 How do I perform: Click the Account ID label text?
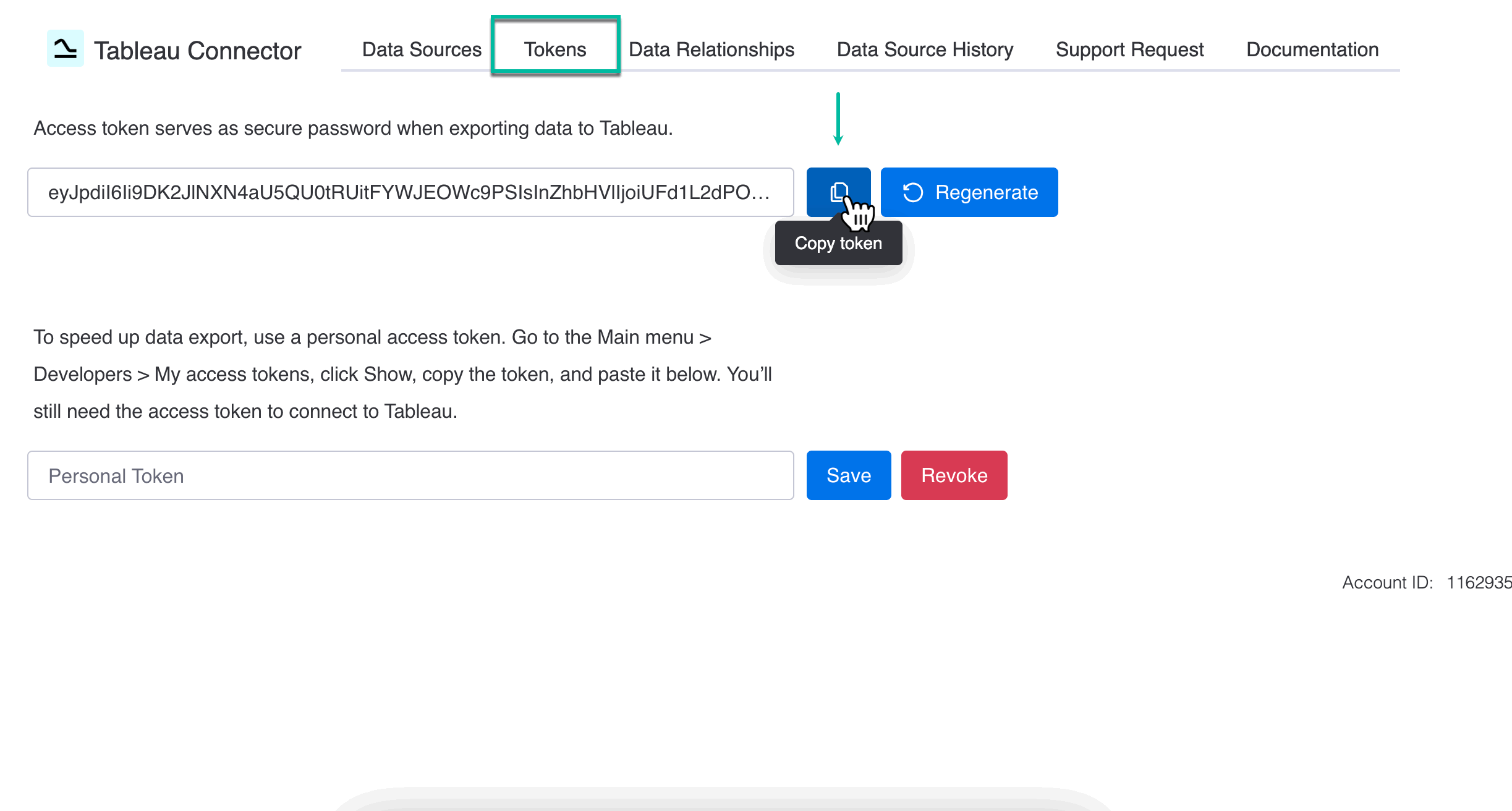(x=1387, y=582)
